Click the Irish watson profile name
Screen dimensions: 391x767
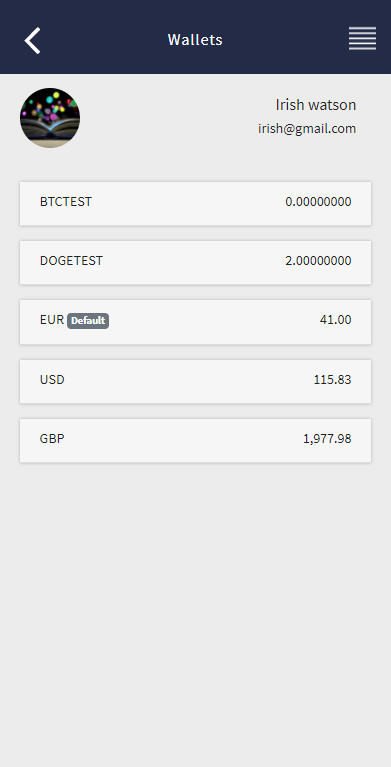click(x=316, y=105)
